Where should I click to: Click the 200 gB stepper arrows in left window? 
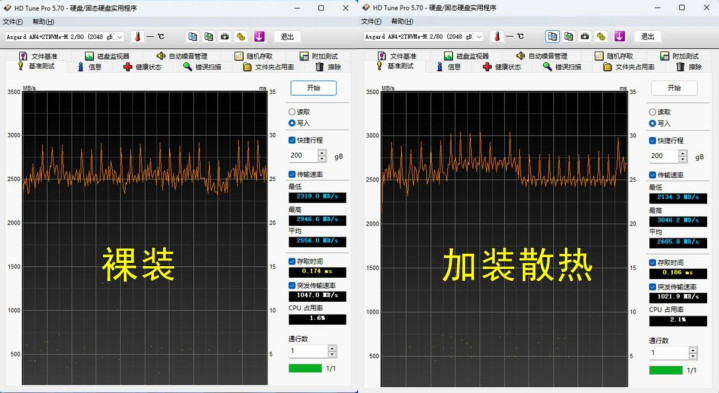[322, 156]
